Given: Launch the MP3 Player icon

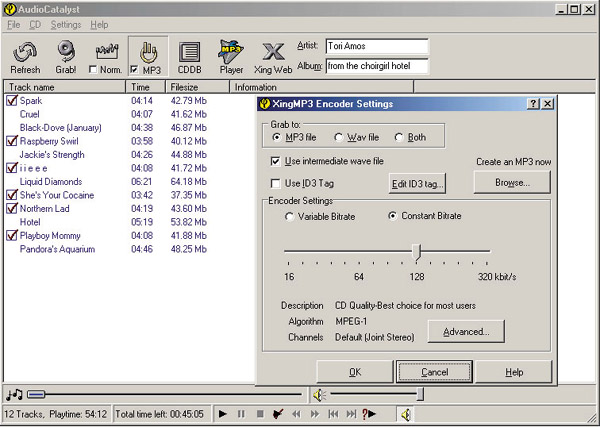Looking at the screenshot, I should pos(231,52).
